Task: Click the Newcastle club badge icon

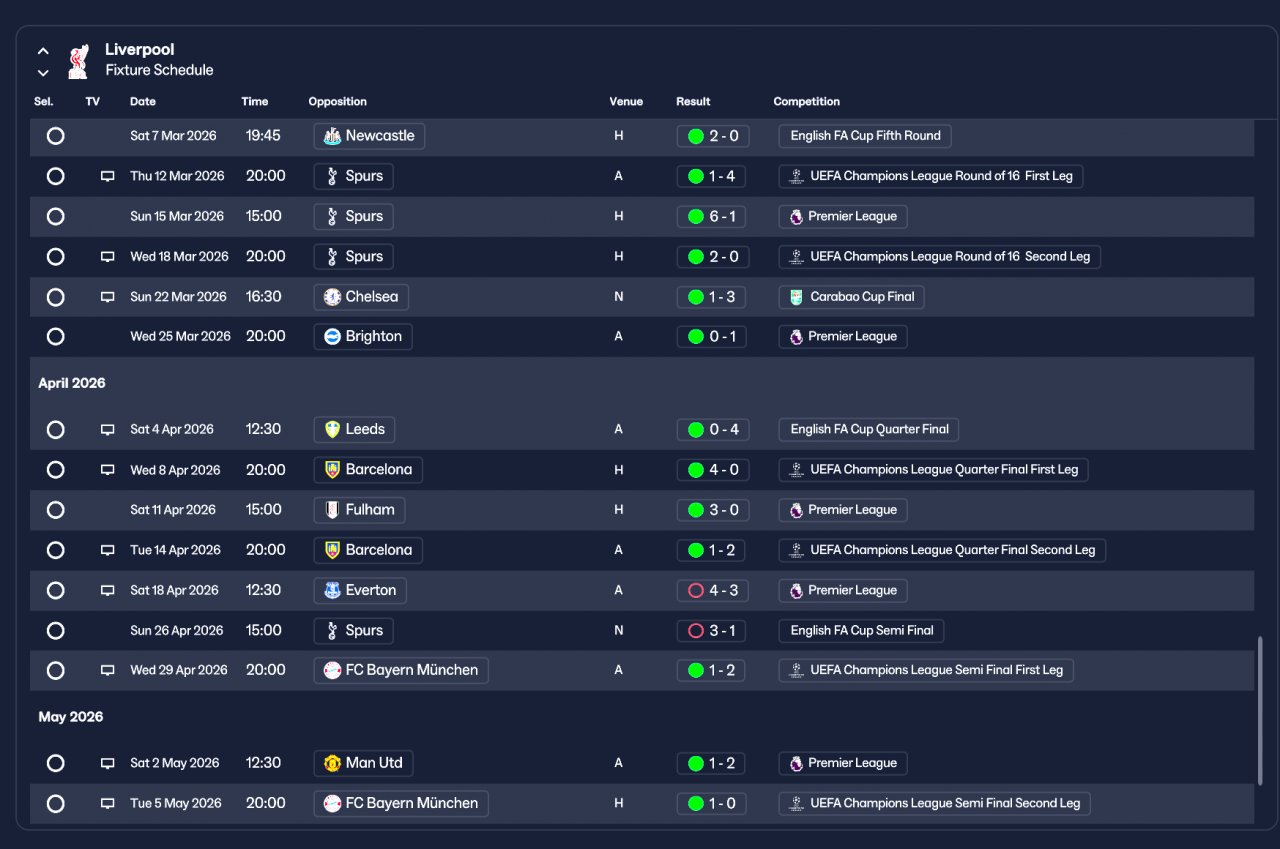Action: [x=332, y=136]
